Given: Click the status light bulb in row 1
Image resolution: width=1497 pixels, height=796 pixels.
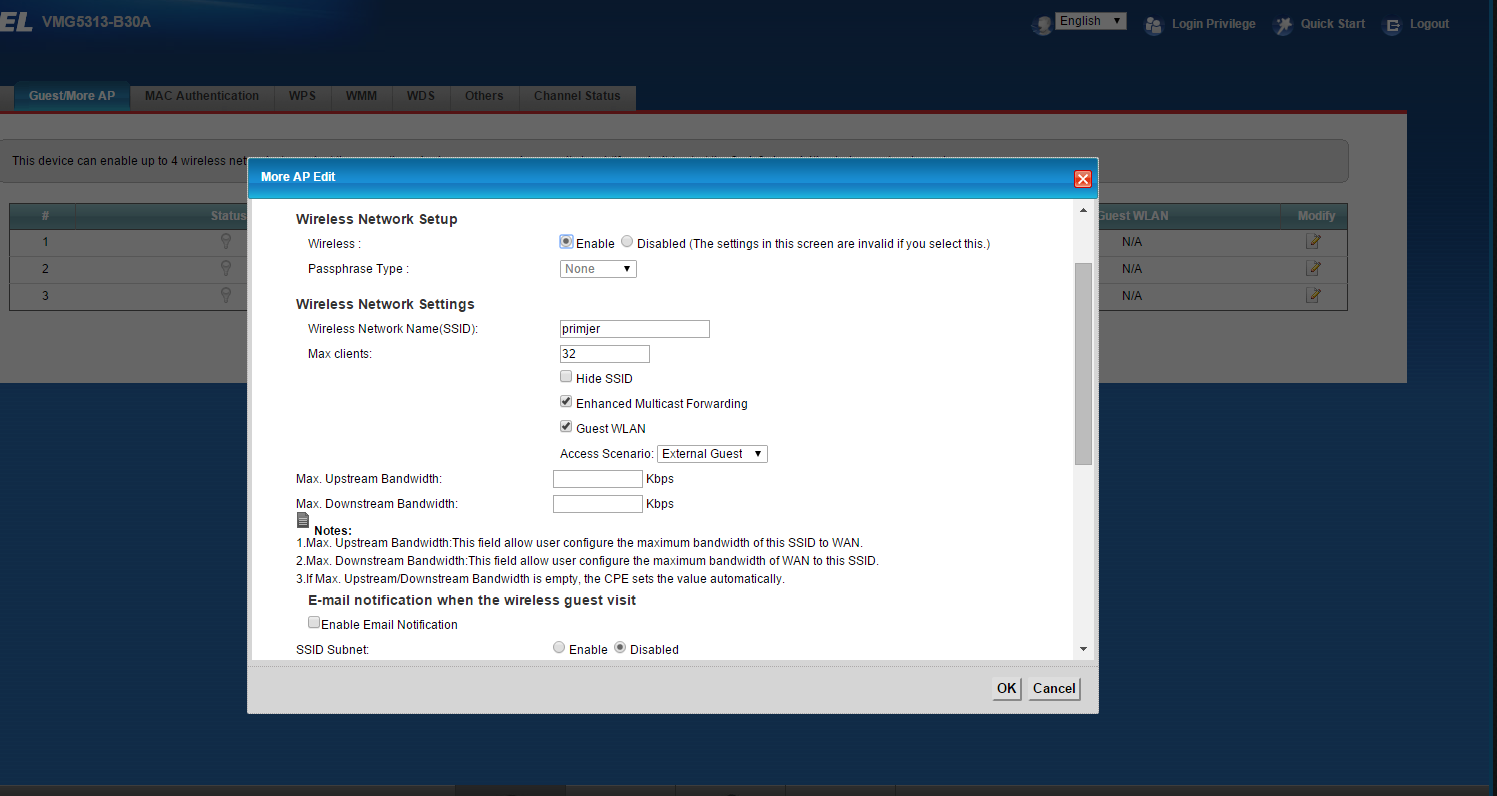Looking at the screenshot, I should 226,241.
